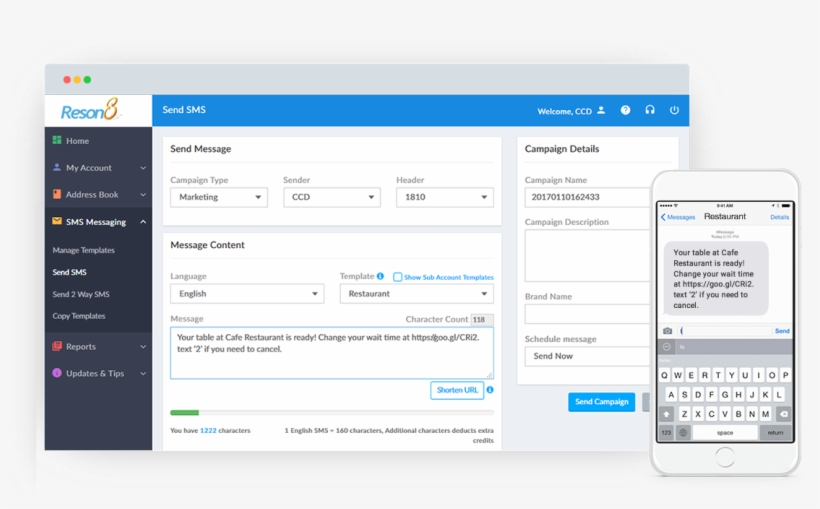Click the Address Book icon
The height and width of the screenshot is (509, 820).
(x=57, y=194)
